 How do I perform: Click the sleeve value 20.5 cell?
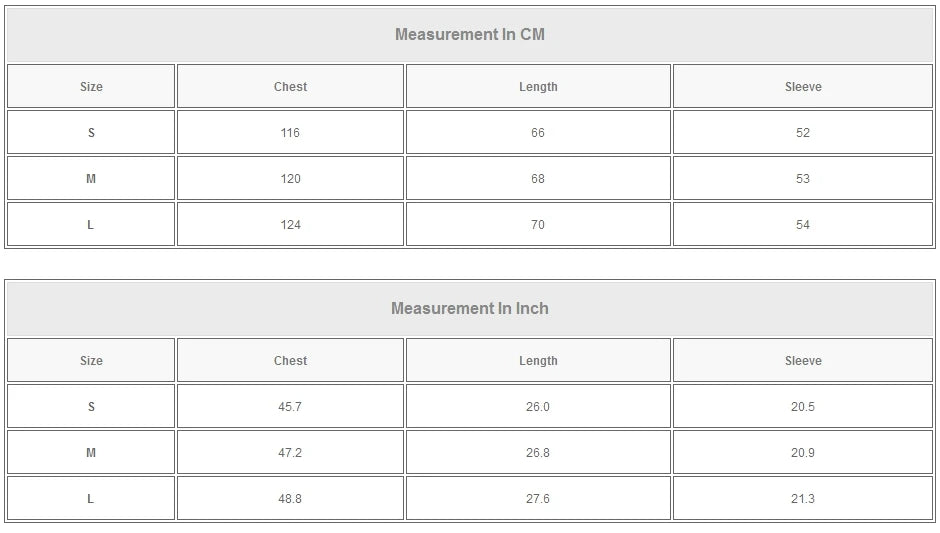pos(803,407)
